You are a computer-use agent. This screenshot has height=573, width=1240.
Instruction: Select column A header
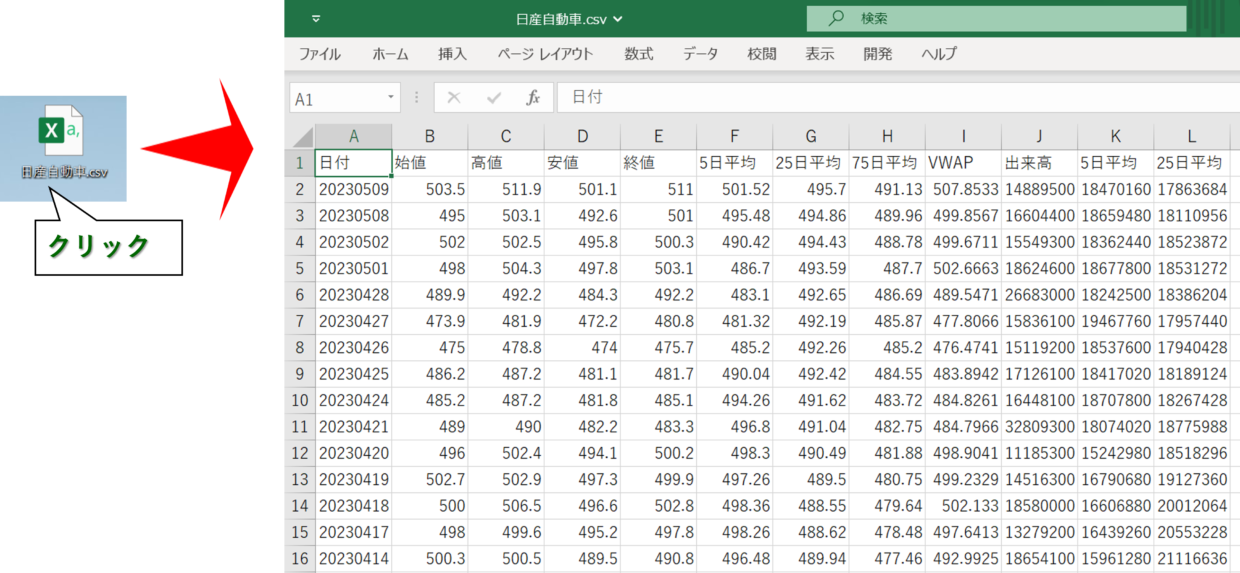pyautogui.click(x=353, y=137)
